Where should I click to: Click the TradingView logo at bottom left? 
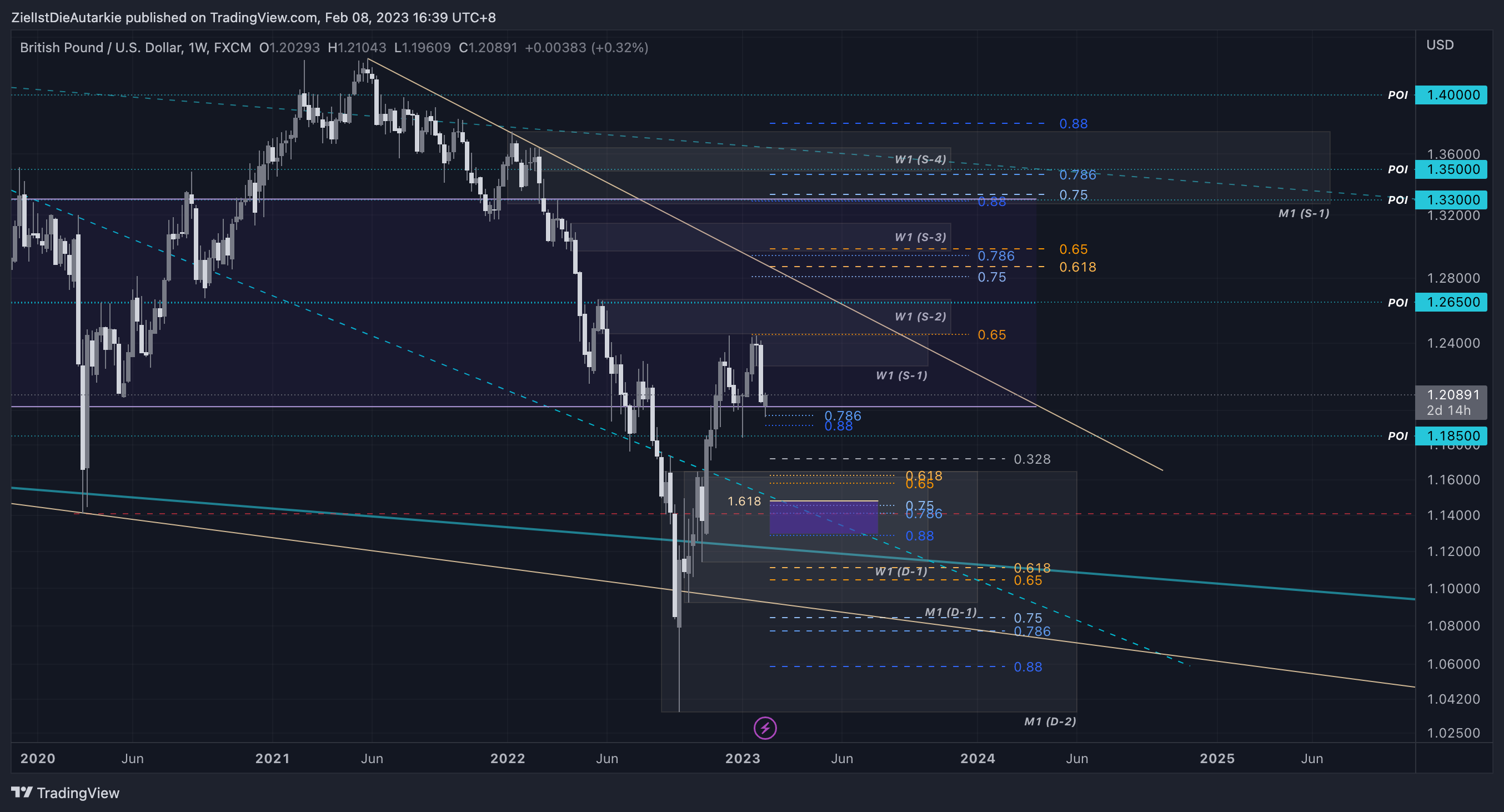coord(66,793)
